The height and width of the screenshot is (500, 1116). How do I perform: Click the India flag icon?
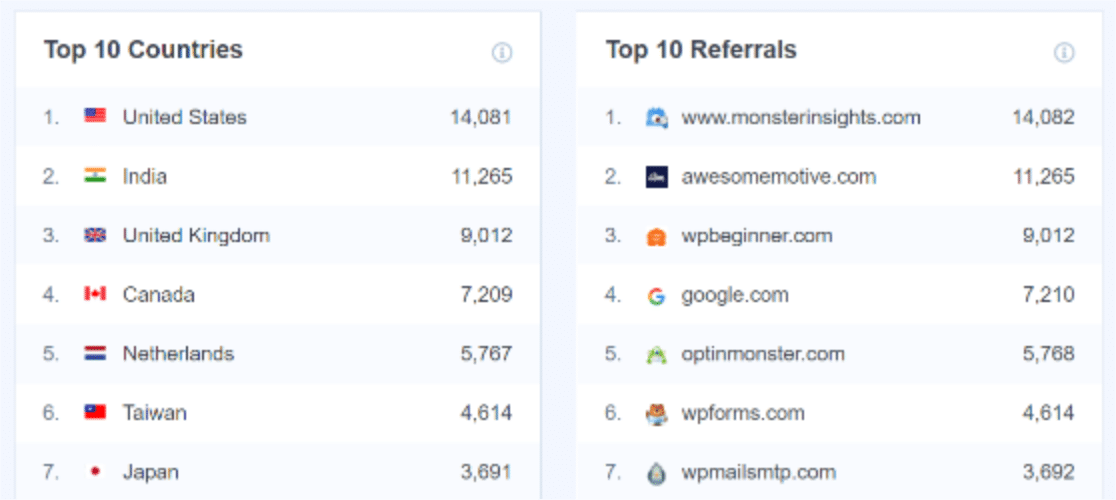pos(95,175)
